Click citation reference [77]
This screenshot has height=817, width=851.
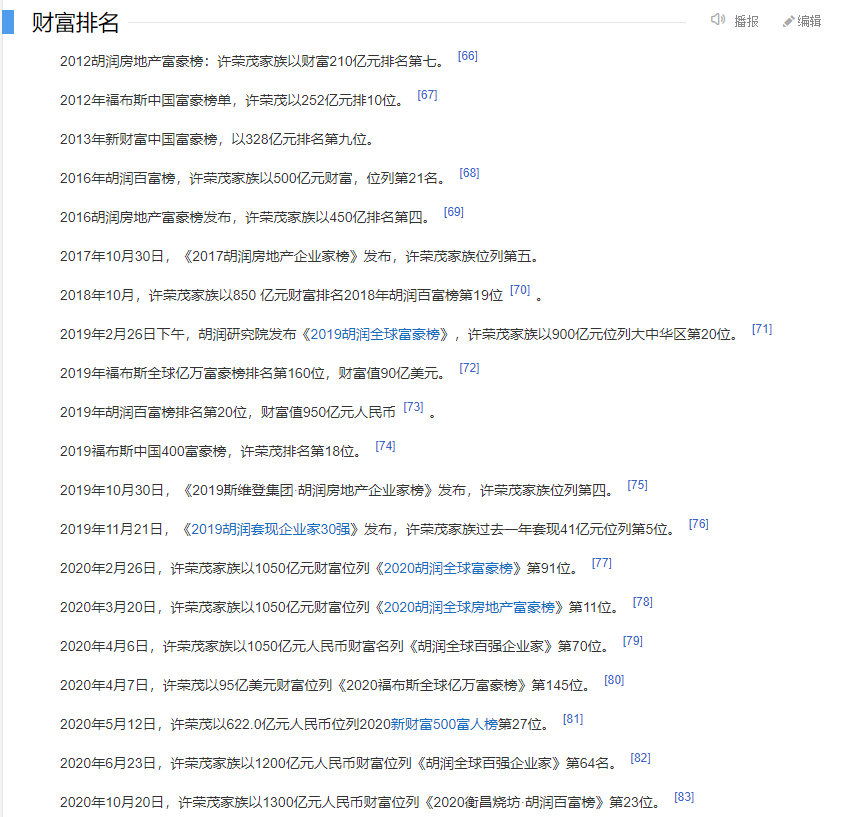click(601, 563)
